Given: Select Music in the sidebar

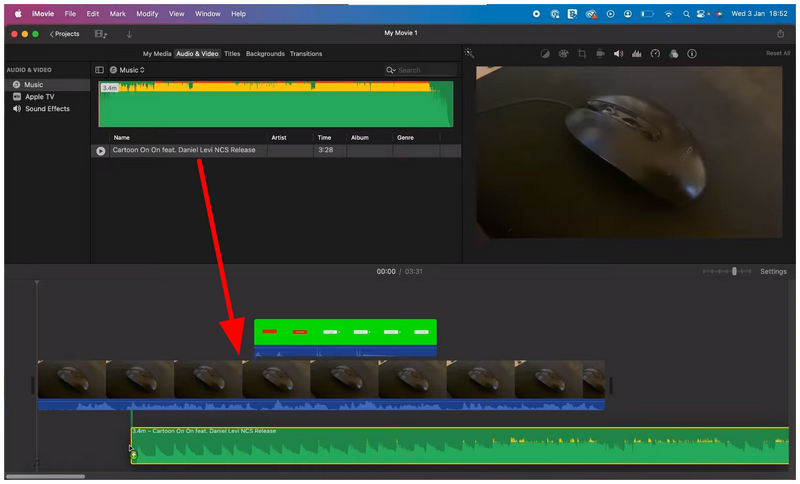Looking at the screenshot, I should [x=47, y=85].
